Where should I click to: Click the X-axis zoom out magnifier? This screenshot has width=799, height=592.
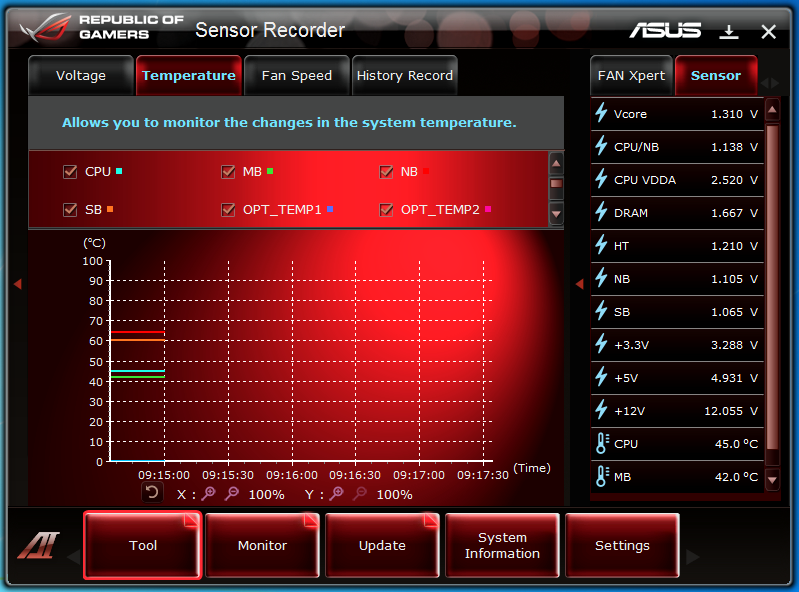pos(232,493)
